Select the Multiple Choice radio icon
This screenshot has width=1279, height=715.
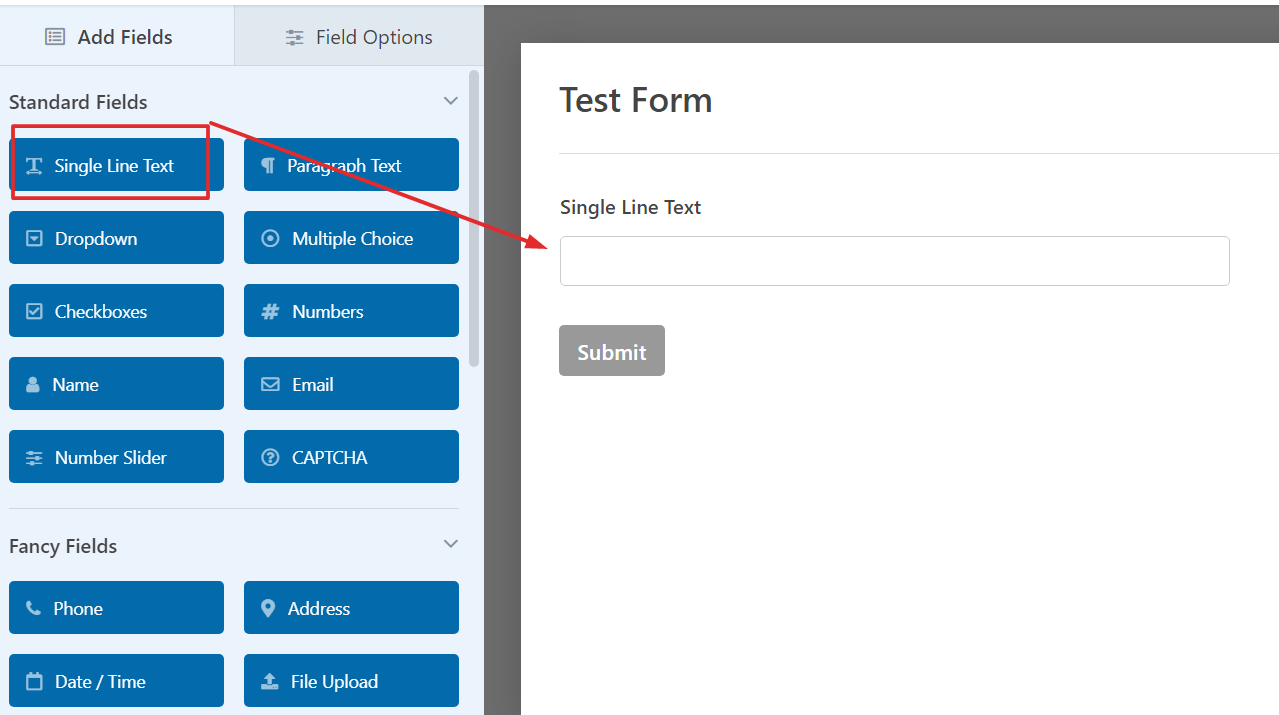click(x=268, y=238)
